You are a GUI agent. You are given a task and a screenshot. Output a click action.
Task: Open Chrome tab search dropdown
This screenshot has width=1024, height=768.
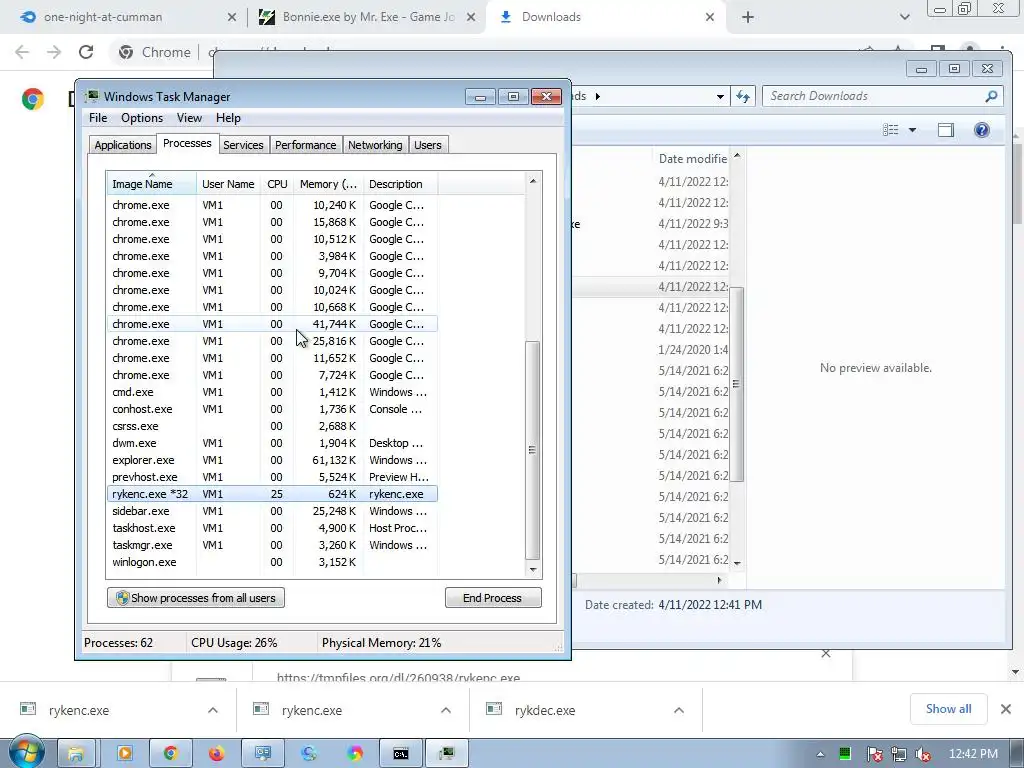(x=904, y=17)
